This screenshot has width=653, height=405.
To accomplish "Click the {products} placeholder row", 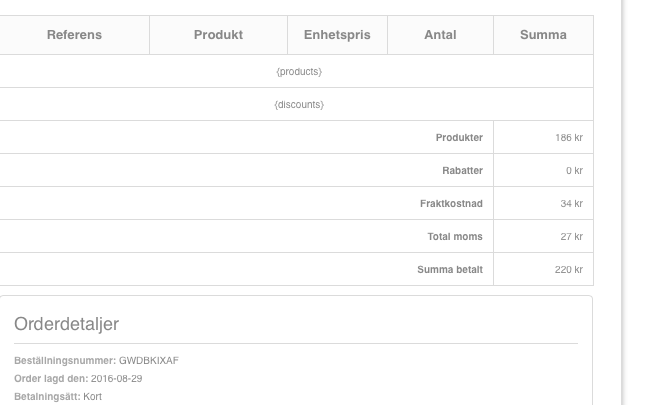I will 298,72.
